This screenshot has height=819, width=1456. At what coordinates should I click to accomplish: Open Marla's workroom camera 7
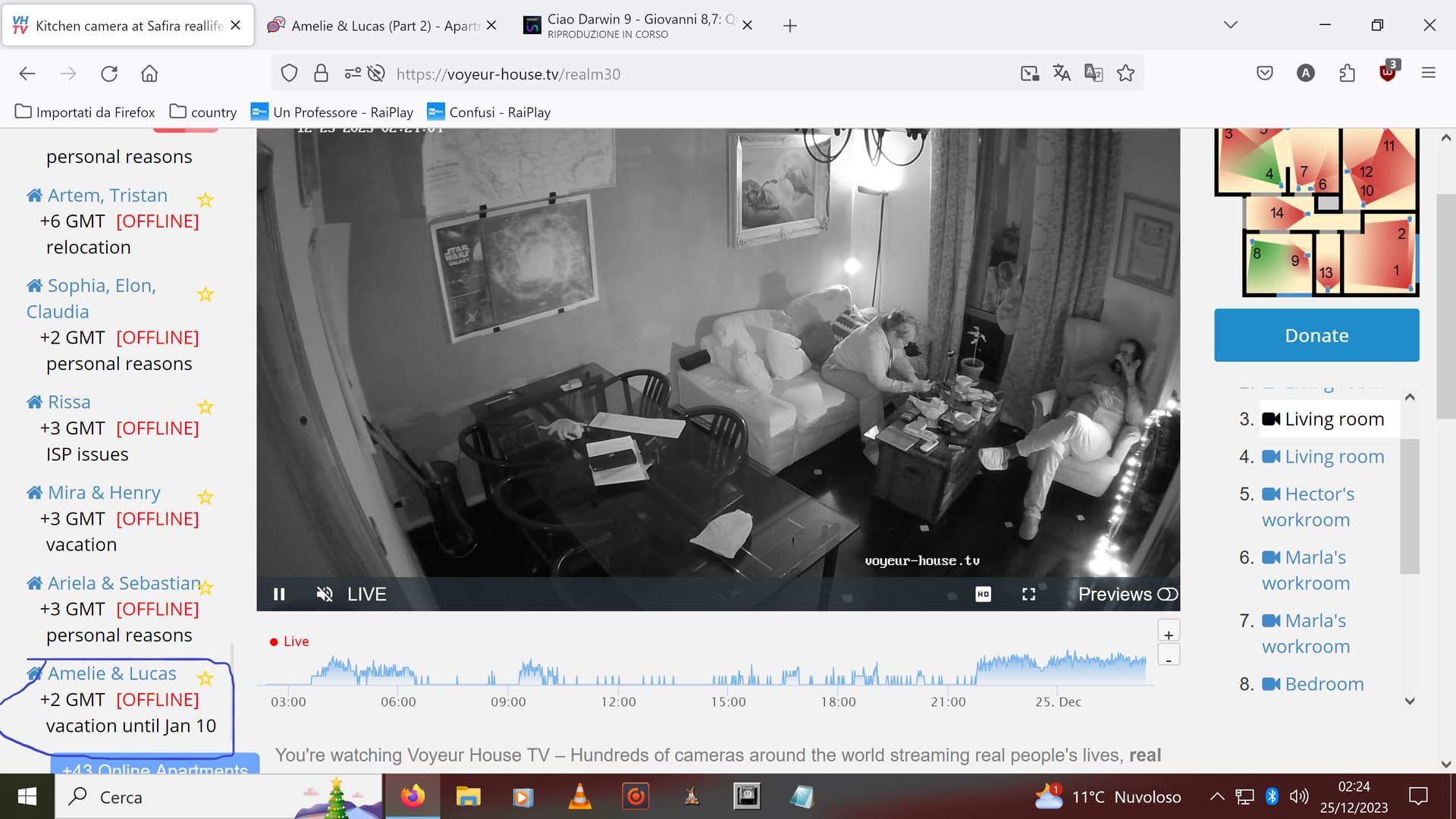[x=1306, y=633]
